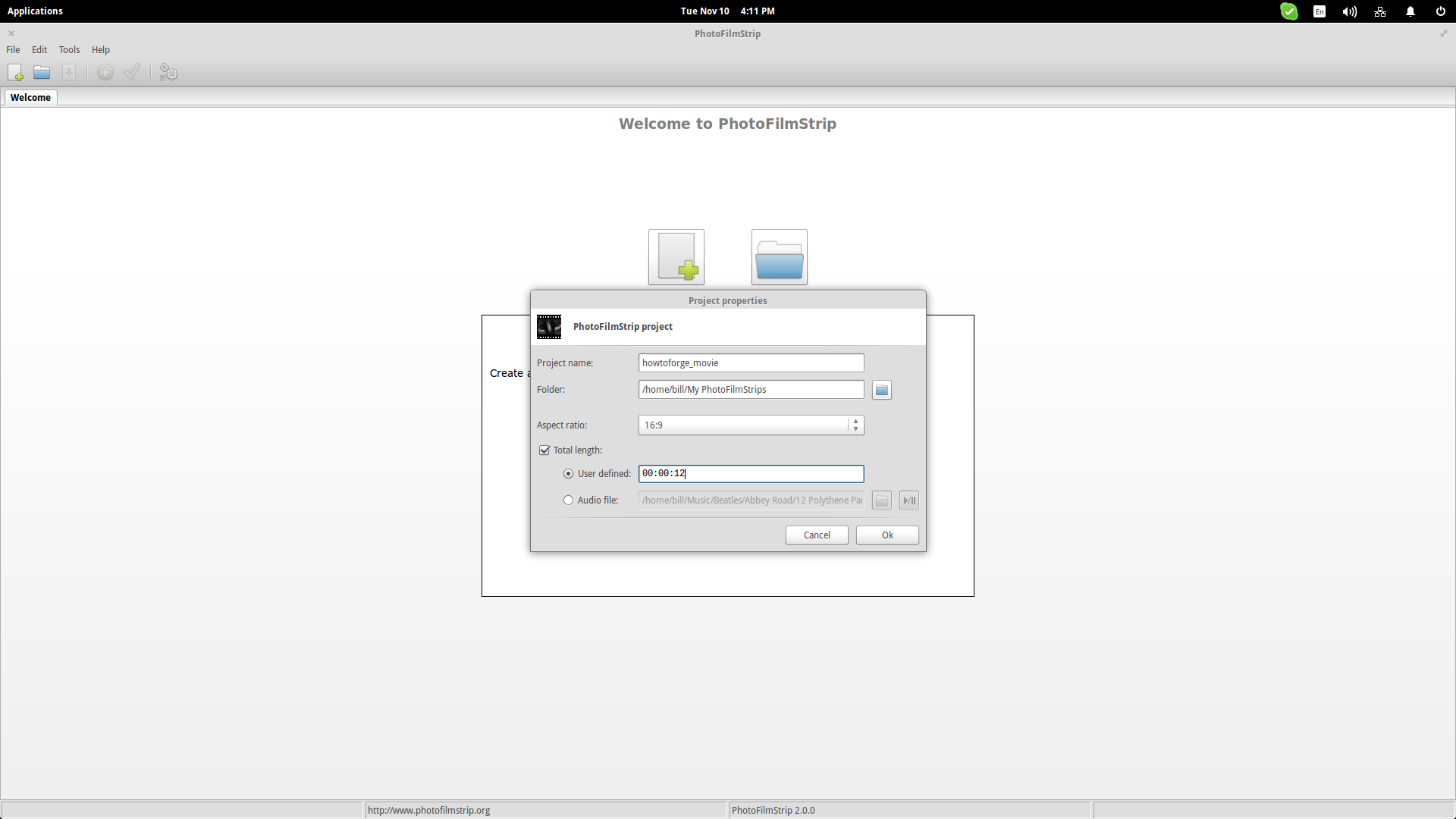Open the File menu

tap(13, 50)
